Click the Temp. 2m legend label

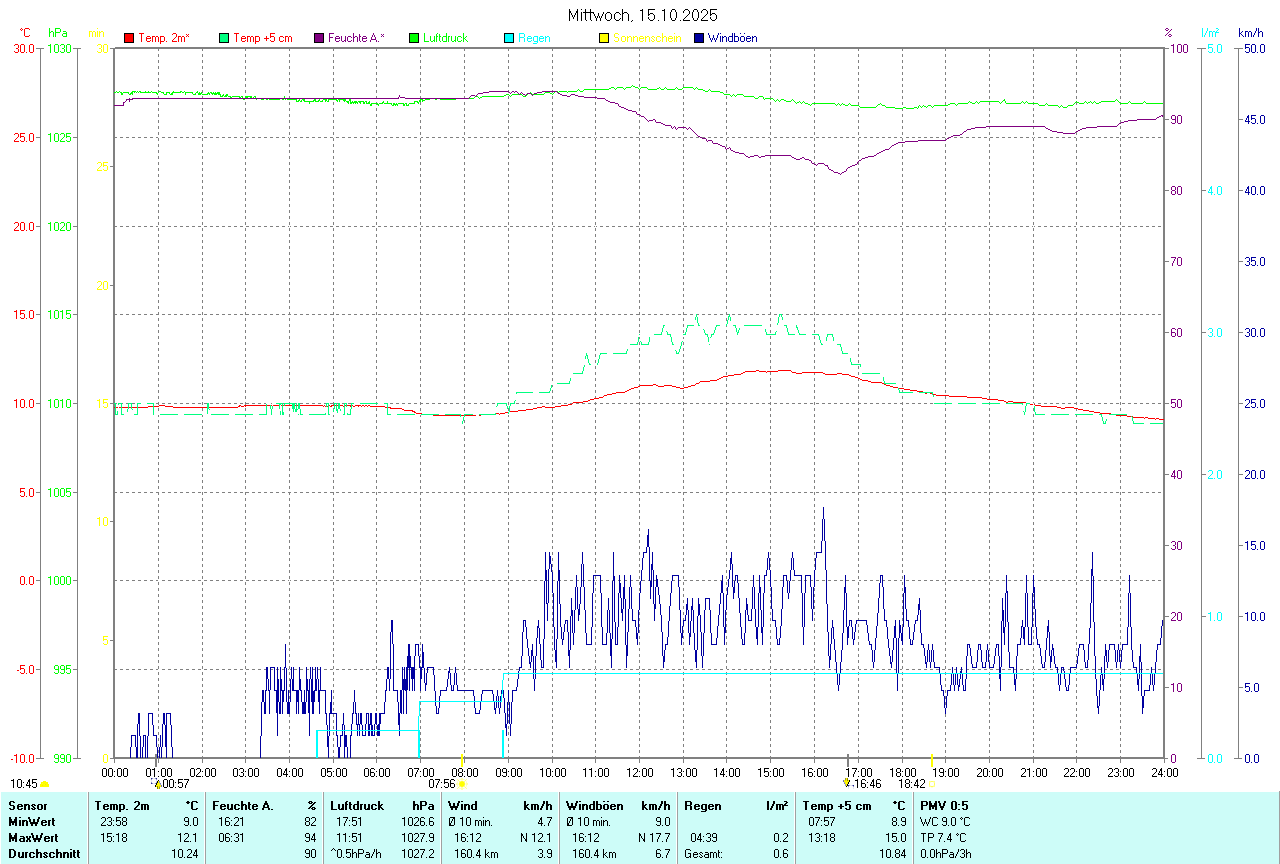coord(164,38)
